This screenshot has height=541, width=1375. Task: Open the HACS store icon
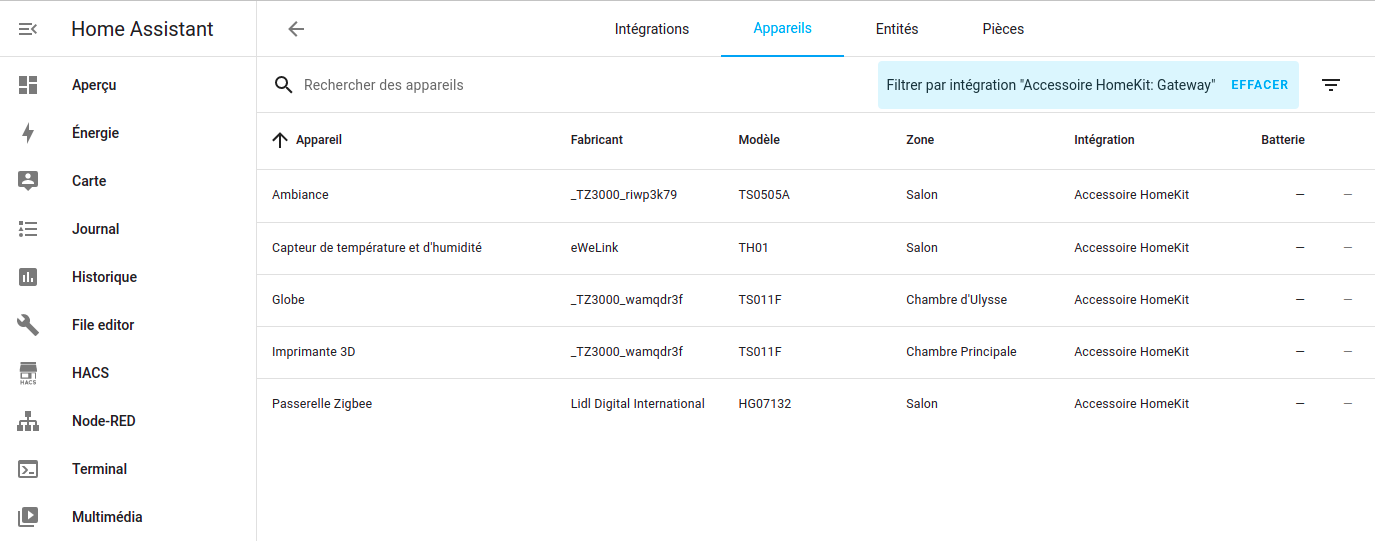28,373
